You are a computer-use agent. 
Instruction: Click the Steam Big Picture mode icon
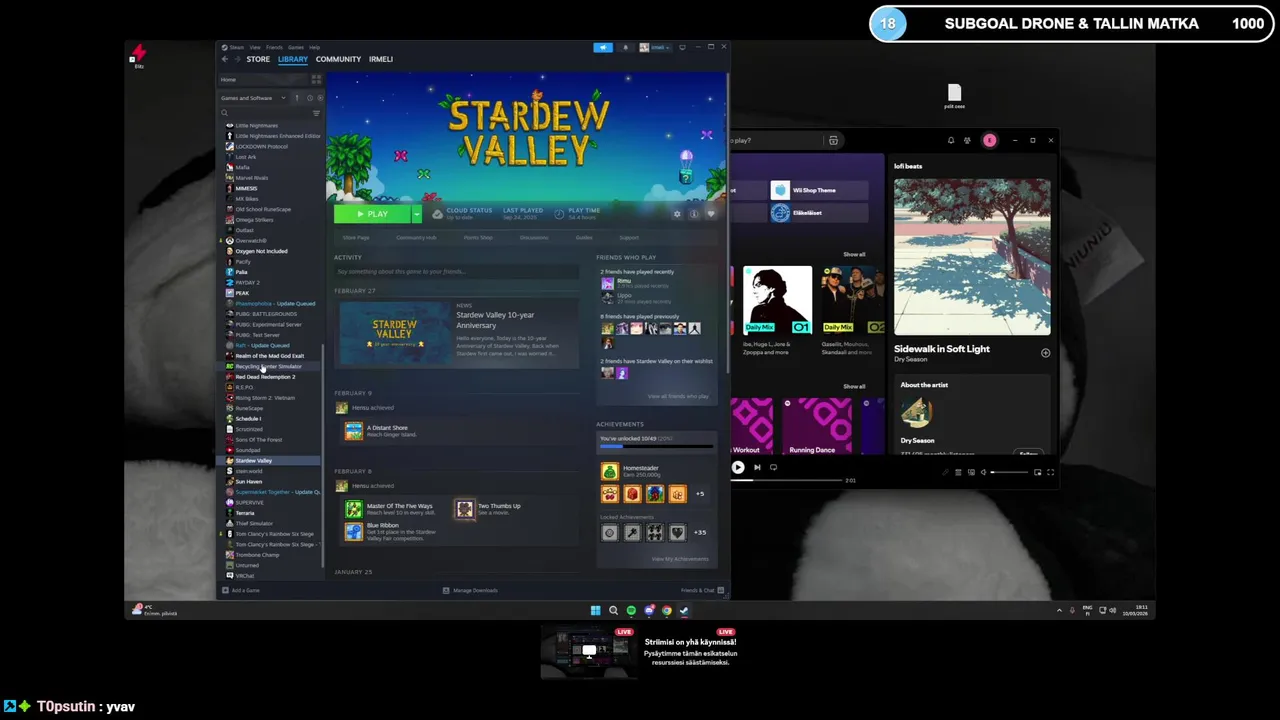(682, 47)
